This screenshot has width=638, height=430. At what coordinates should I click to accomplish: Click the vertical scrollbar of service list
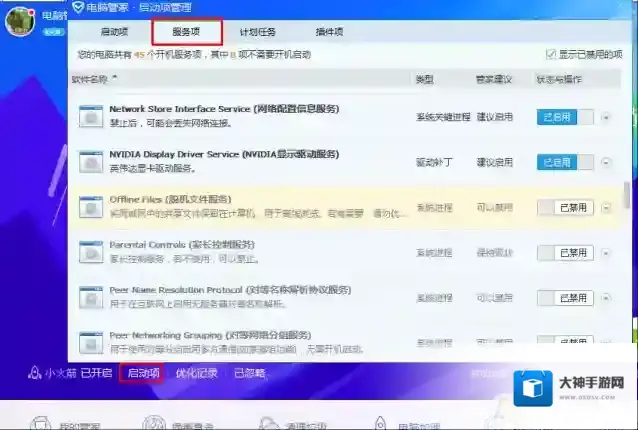point(627,196)
